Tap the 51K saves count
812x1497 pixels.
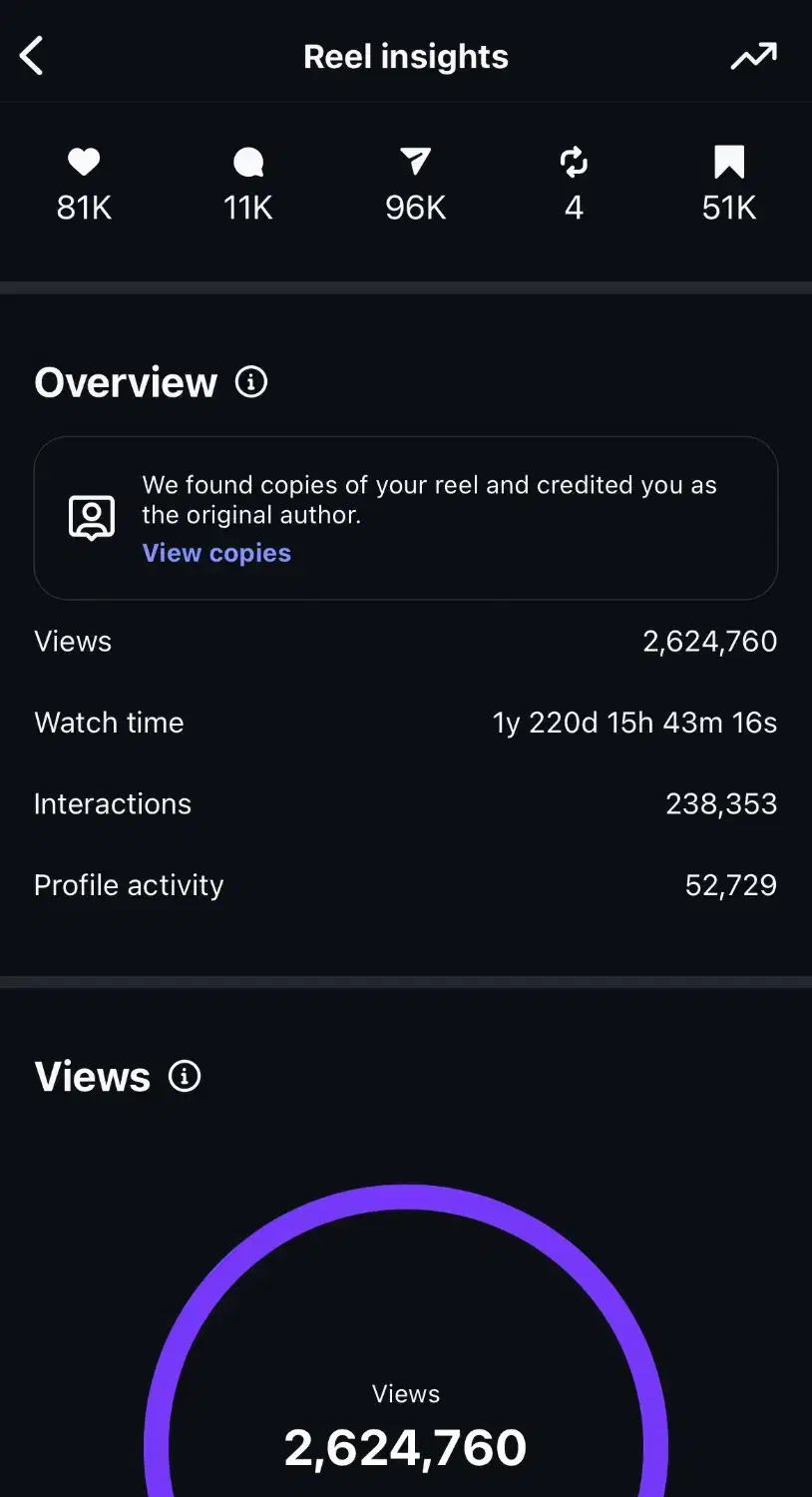pos(729,208)
